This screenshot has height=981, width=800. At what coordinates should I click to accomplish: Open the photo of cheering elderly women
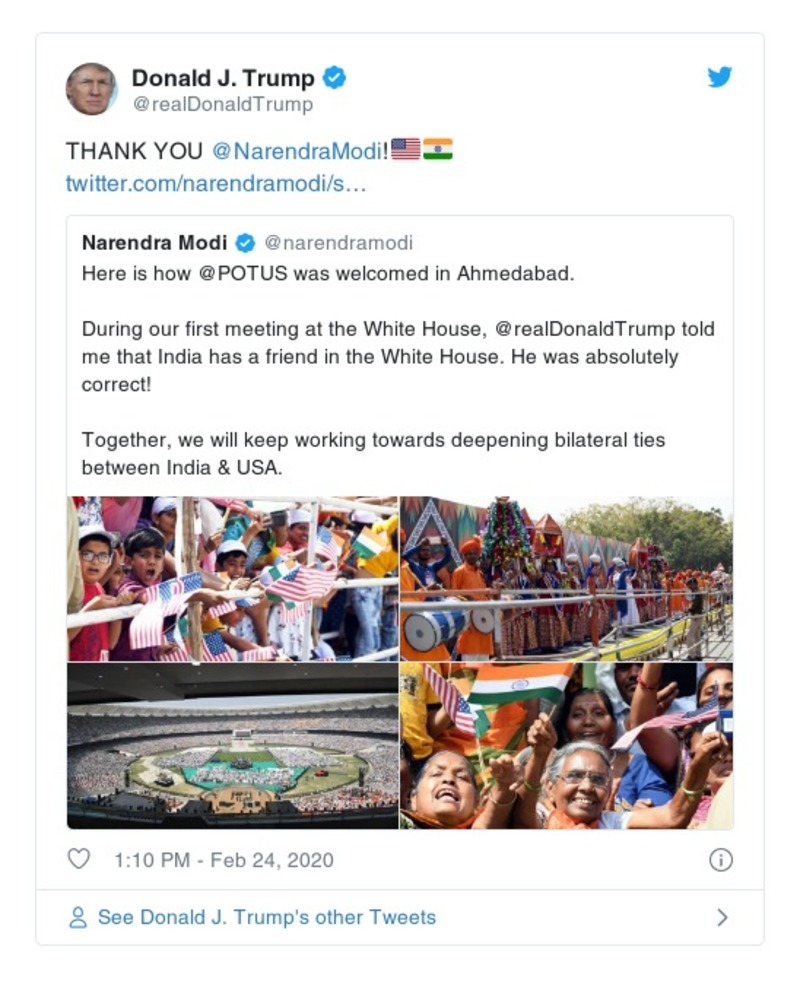(566, 746)
